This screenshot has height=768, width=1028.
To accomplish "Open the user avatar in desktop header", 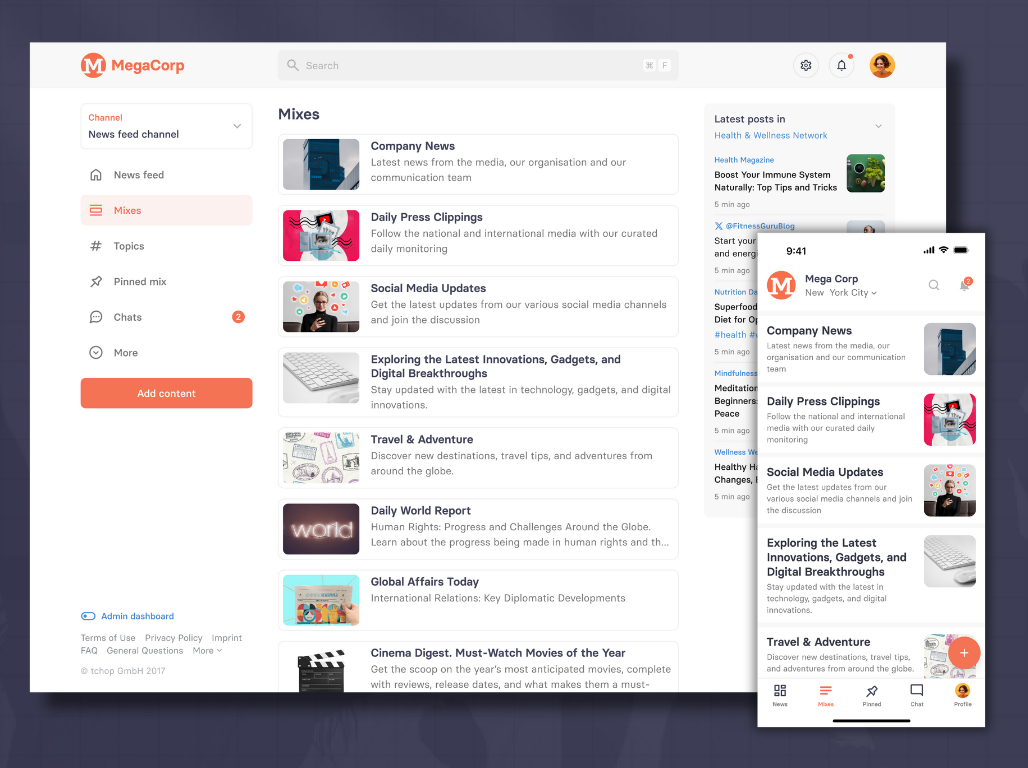I will pos(882,66).
